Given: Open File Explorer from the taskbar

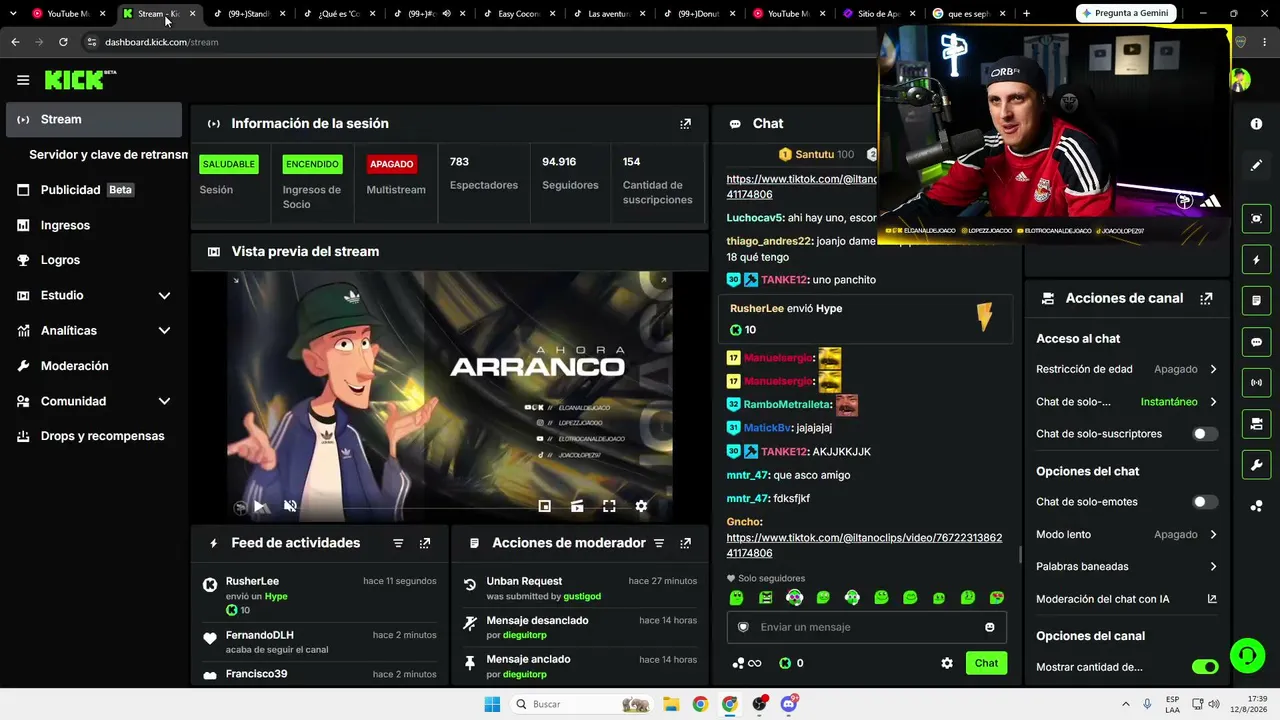Looking at the screenshot, I should (x=670, y=704).
